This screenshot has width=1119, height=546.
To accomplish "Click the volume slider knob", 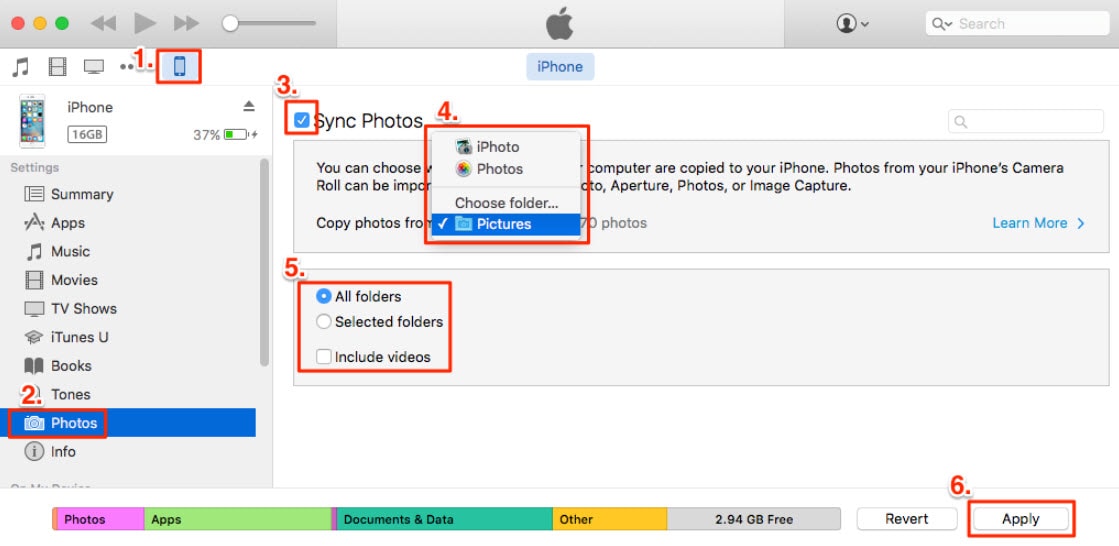I will click(231, 23).
